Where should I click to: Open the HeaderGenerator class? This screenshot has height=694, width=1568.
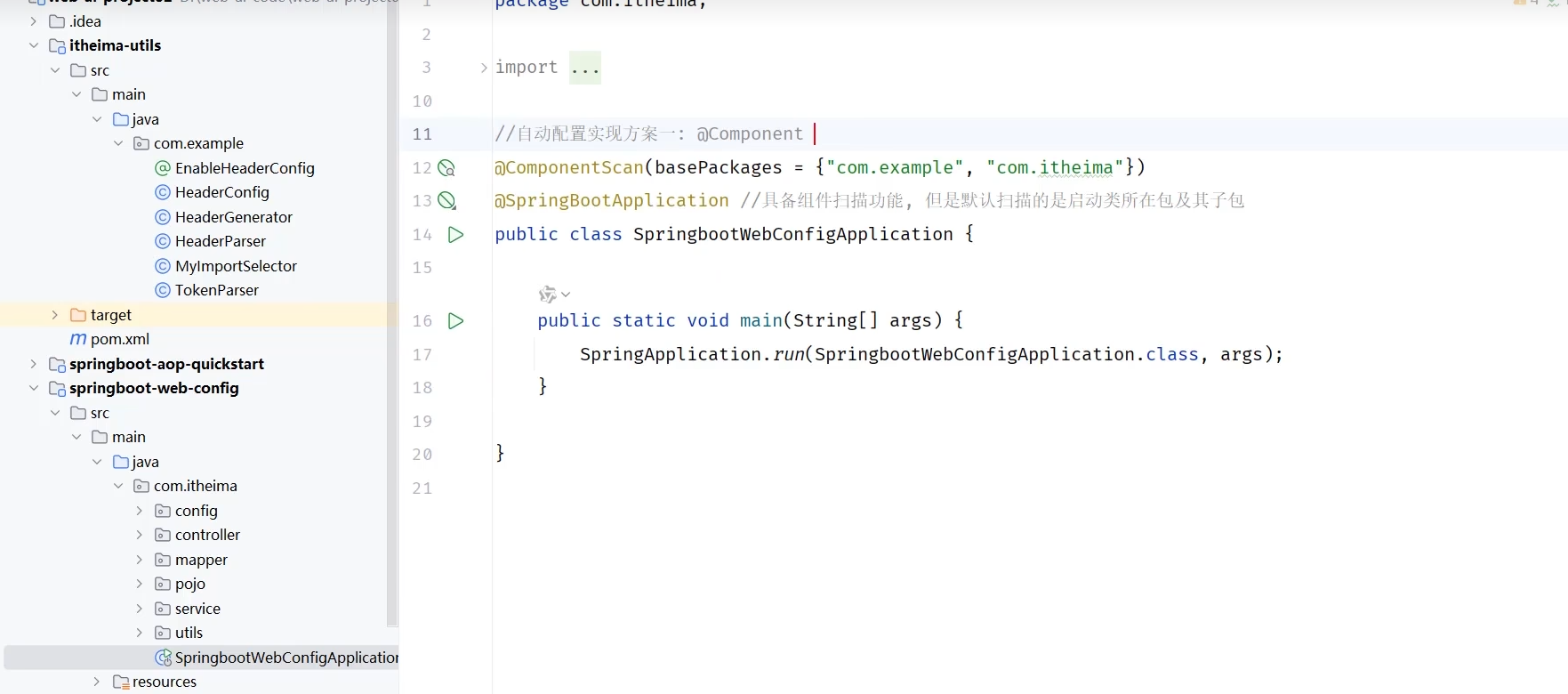click(x=234, y=217)
